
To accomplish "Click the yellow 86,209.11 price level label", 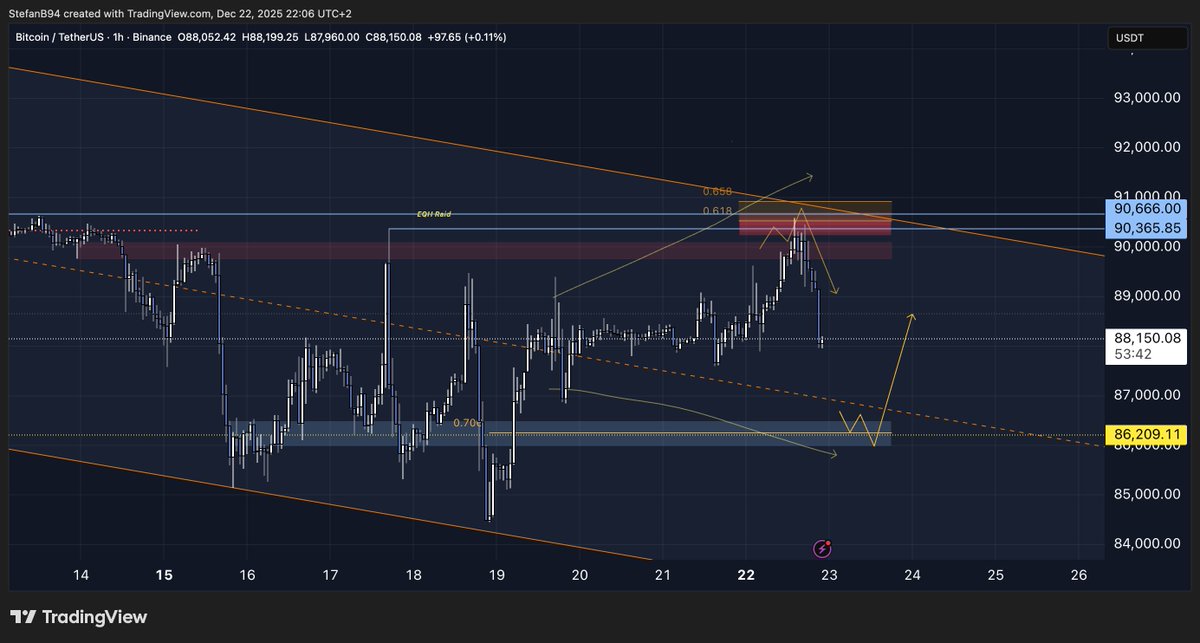I will pos(1148,434).
